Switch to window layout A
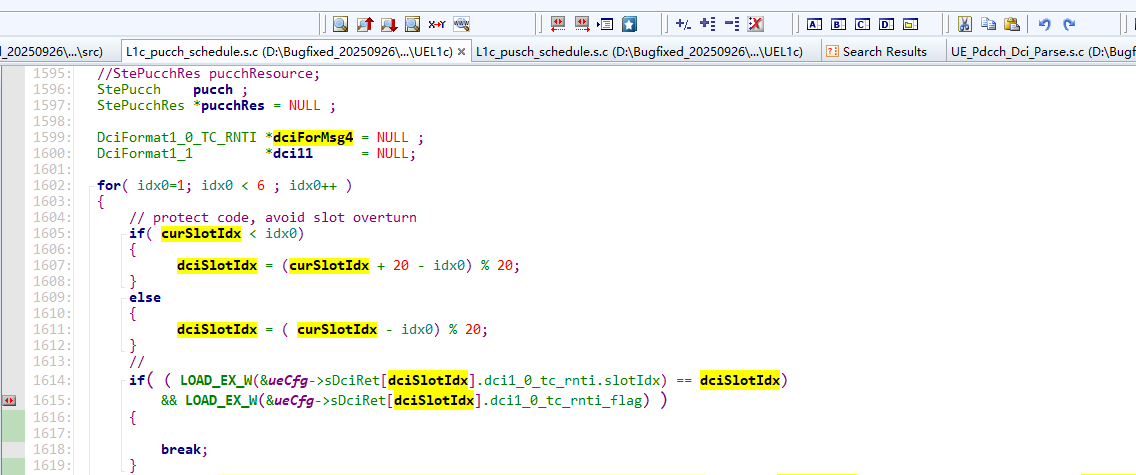1136x475 pixels. (x=814, y=24)
